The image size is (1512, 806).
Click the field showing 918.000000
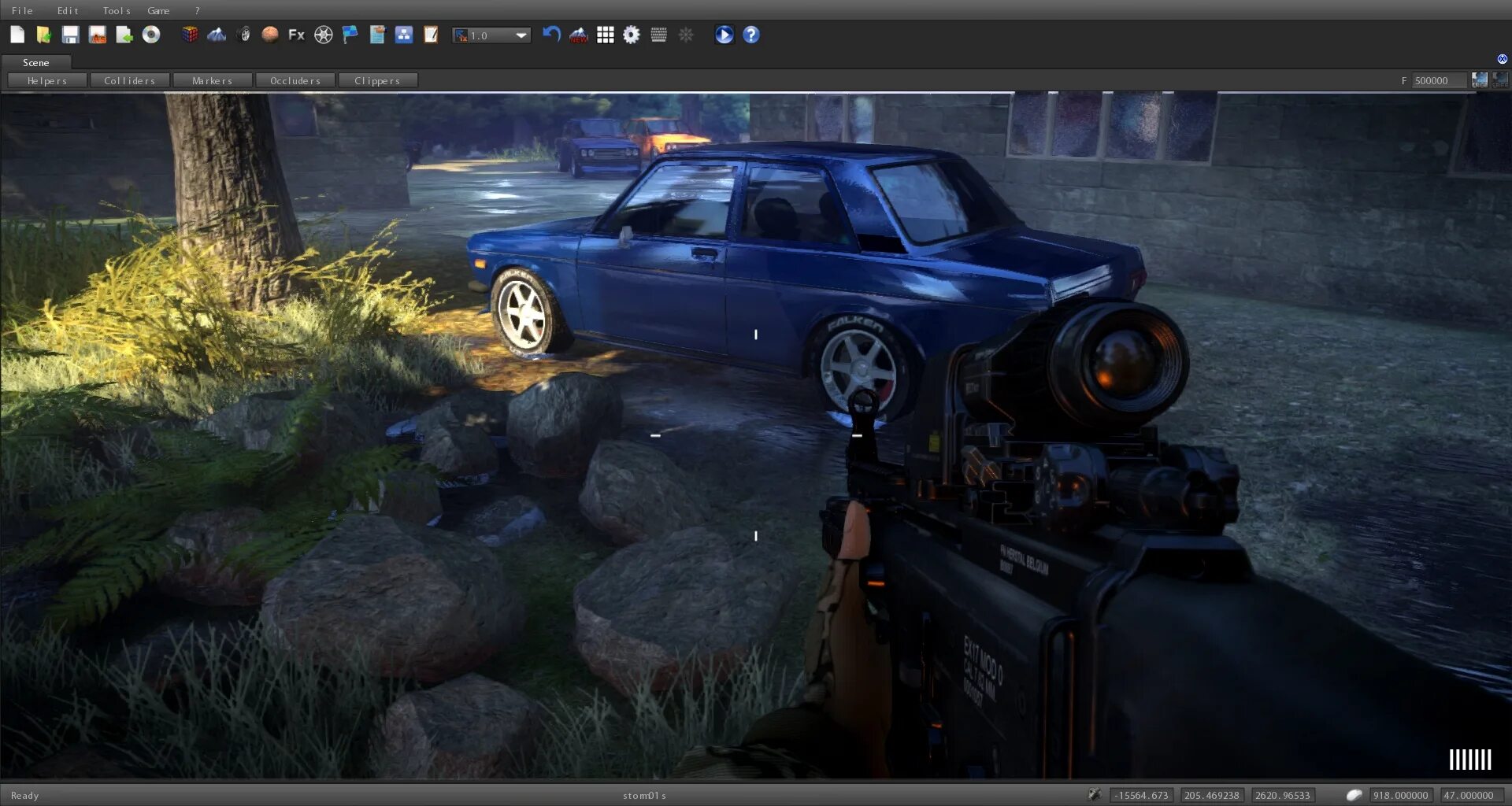click(1401, 796)
